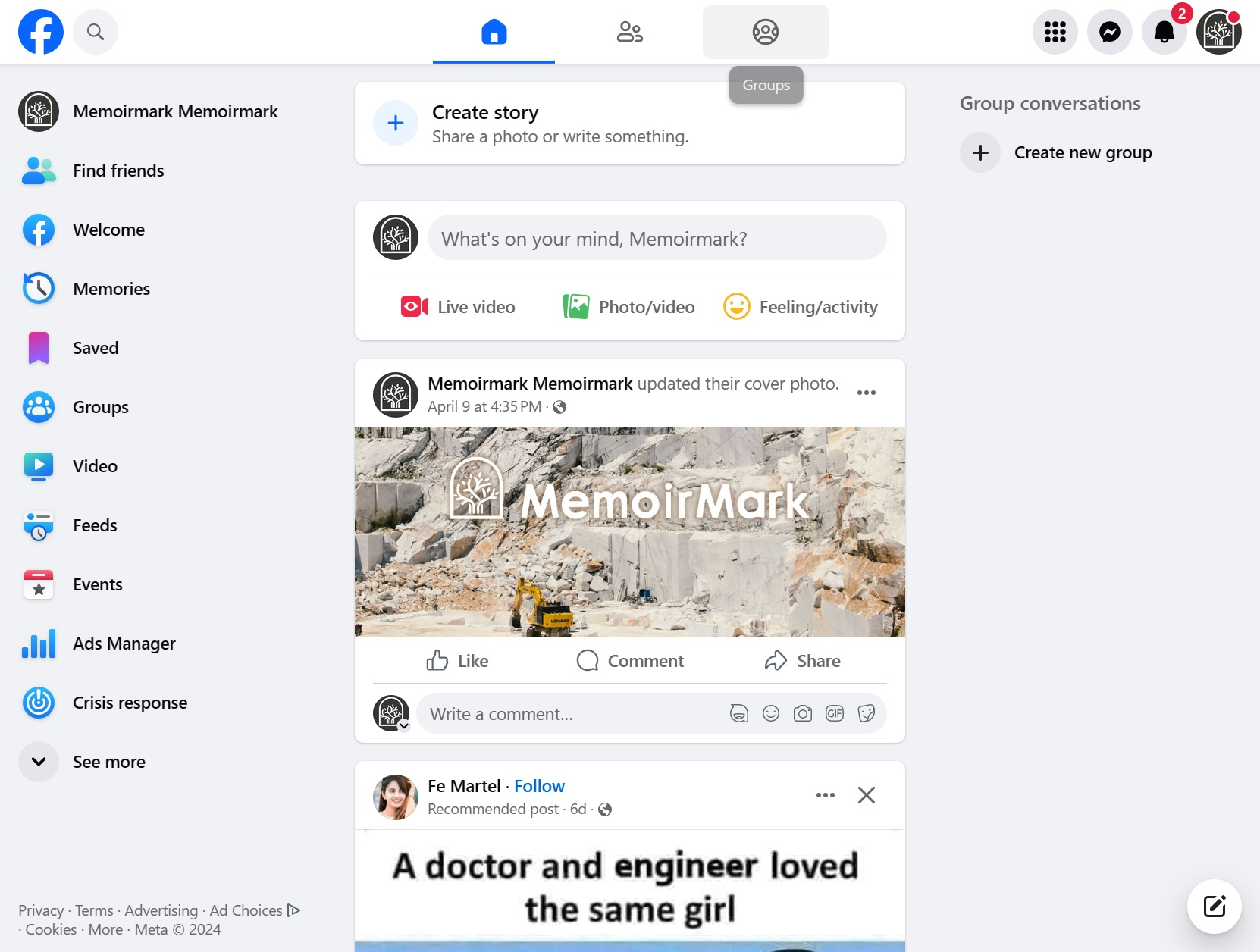The image size is (1260, 952).
Task: Choose Feeling/activity option
Action: click(801, 307)
